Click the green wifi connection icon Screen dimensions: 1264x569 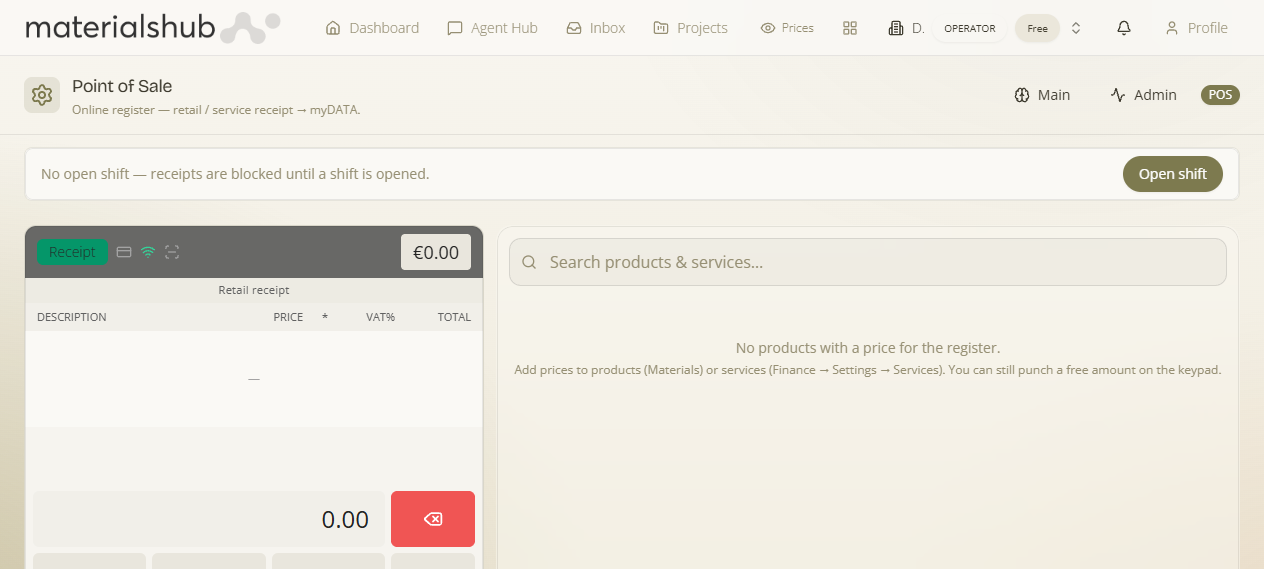(148, 252)
